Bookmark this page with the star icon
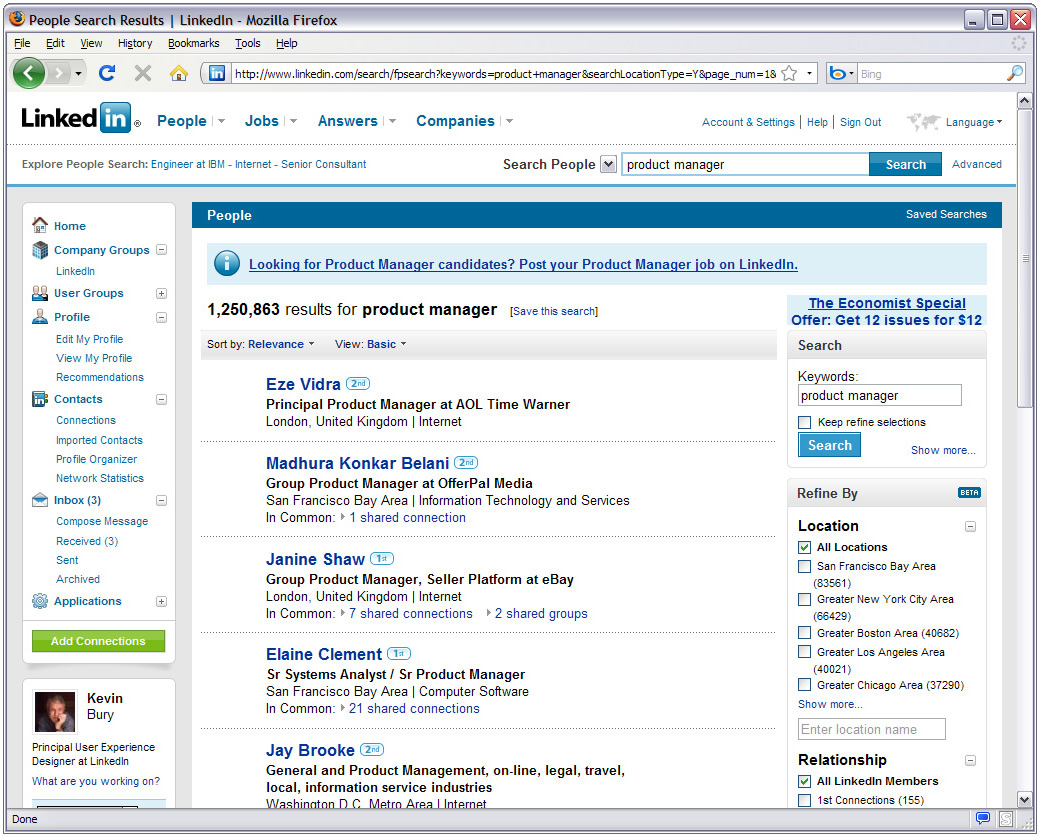Viewport: 1042px width, 838px height. [789, 73]
